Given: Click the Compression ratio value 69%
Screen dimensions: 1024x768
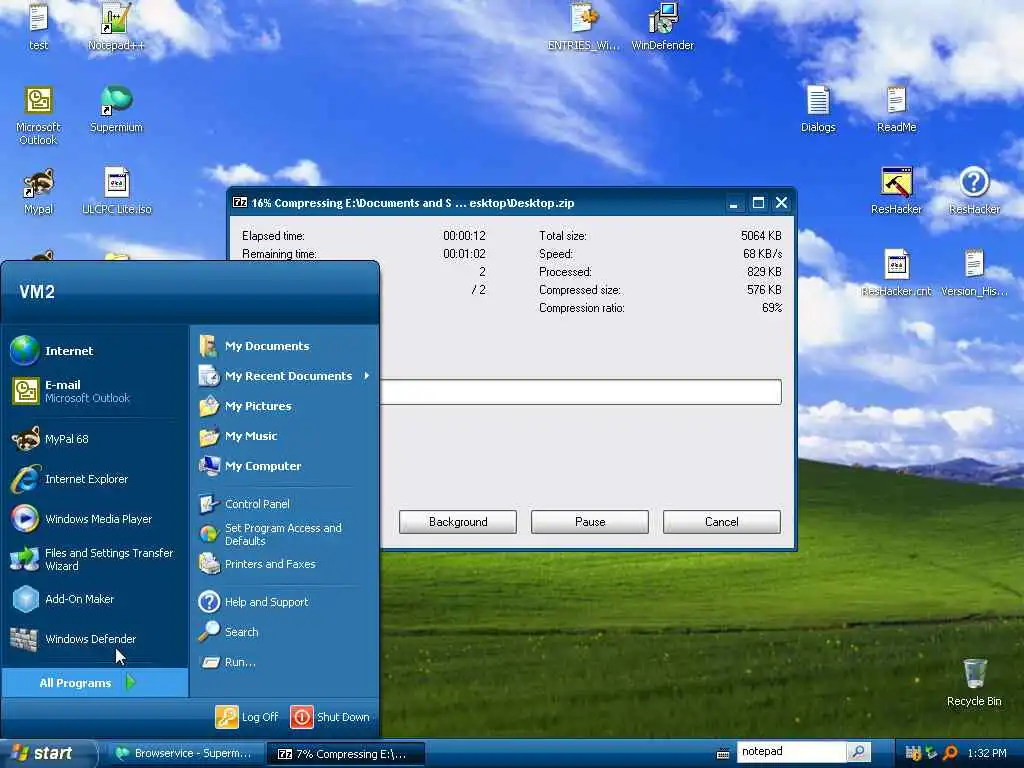Looking at the screenshot, I should (x=772, y=308).
